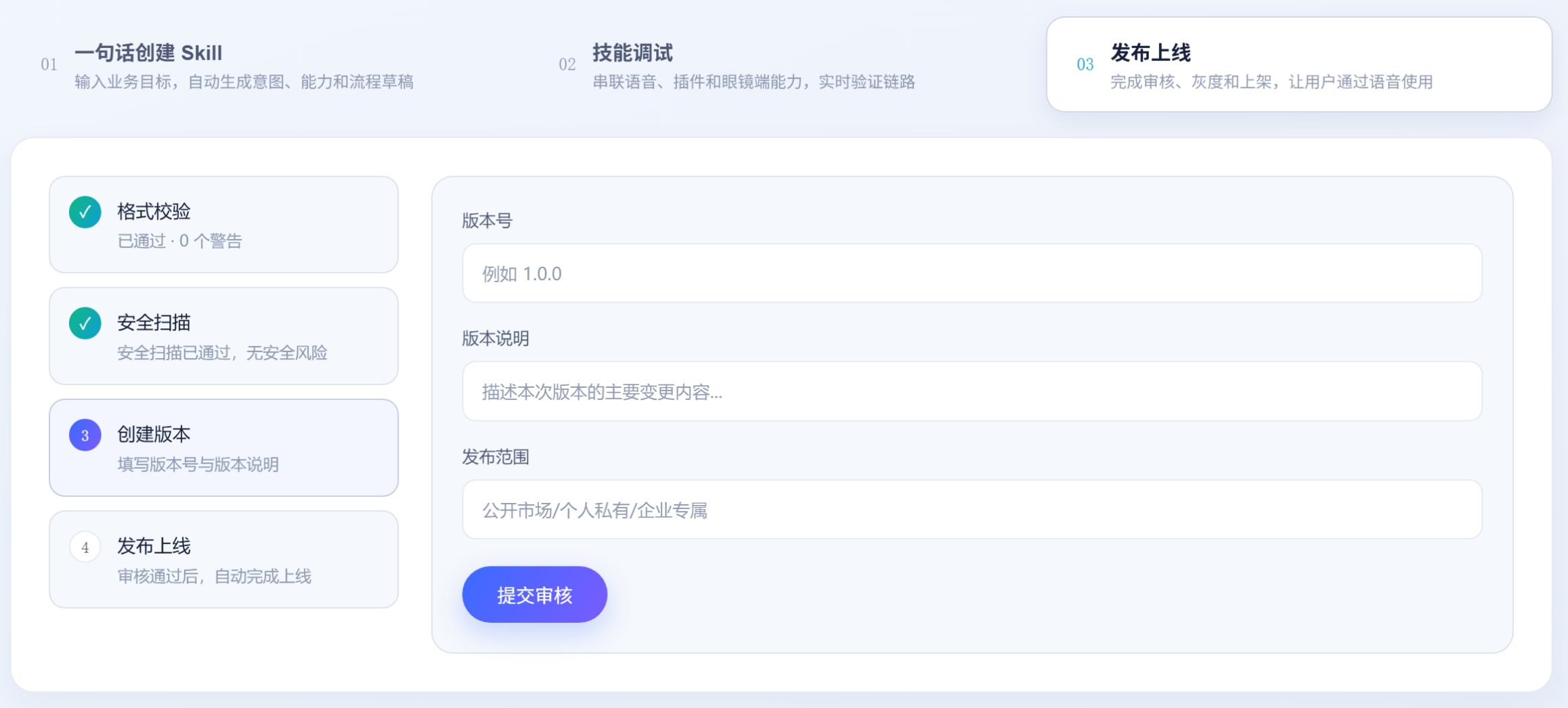
Task: Click the 02 step number
Action: click(x=567, y=64)
